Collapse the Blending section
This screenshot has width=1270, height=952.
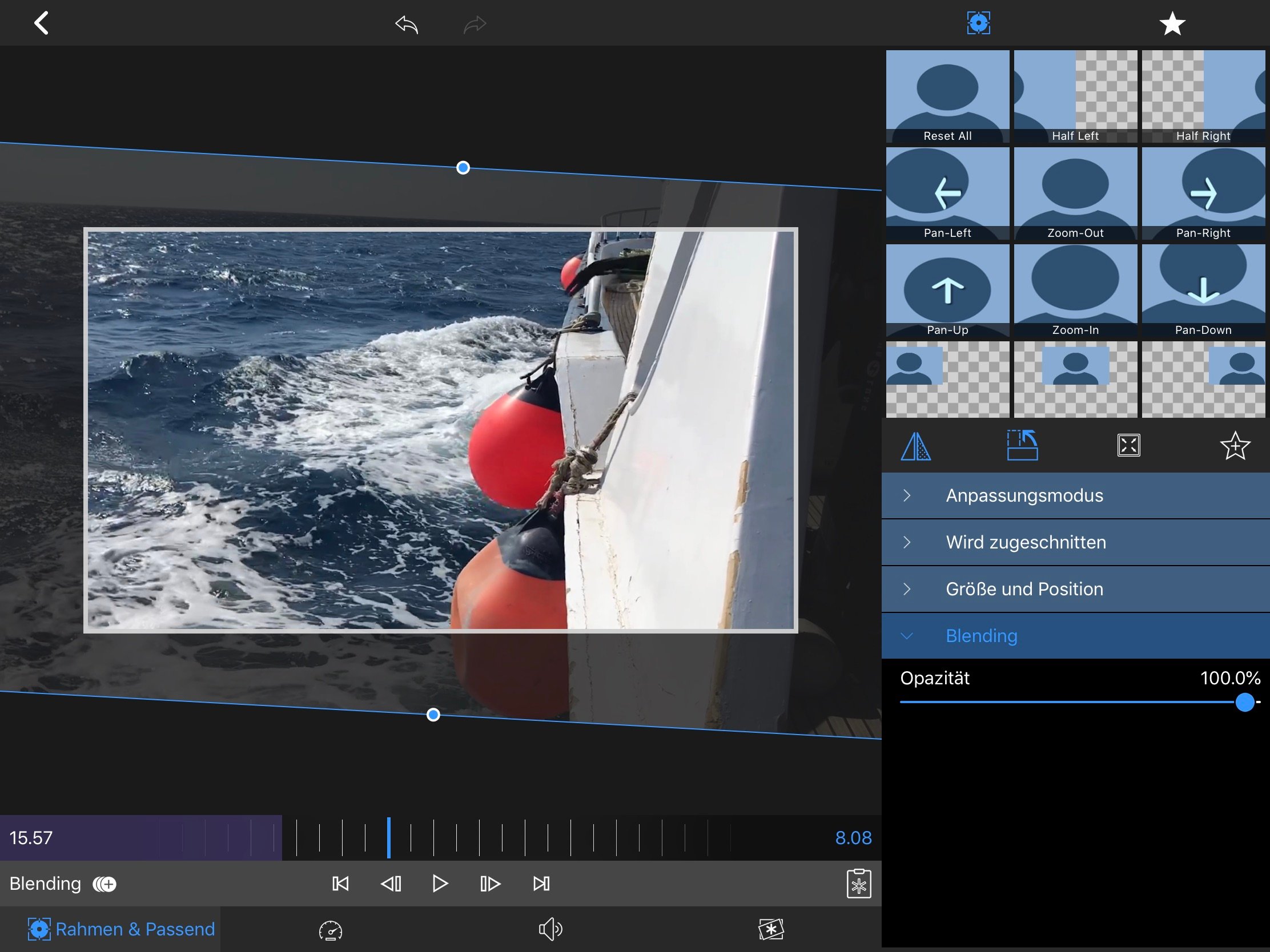coord(905,634)
